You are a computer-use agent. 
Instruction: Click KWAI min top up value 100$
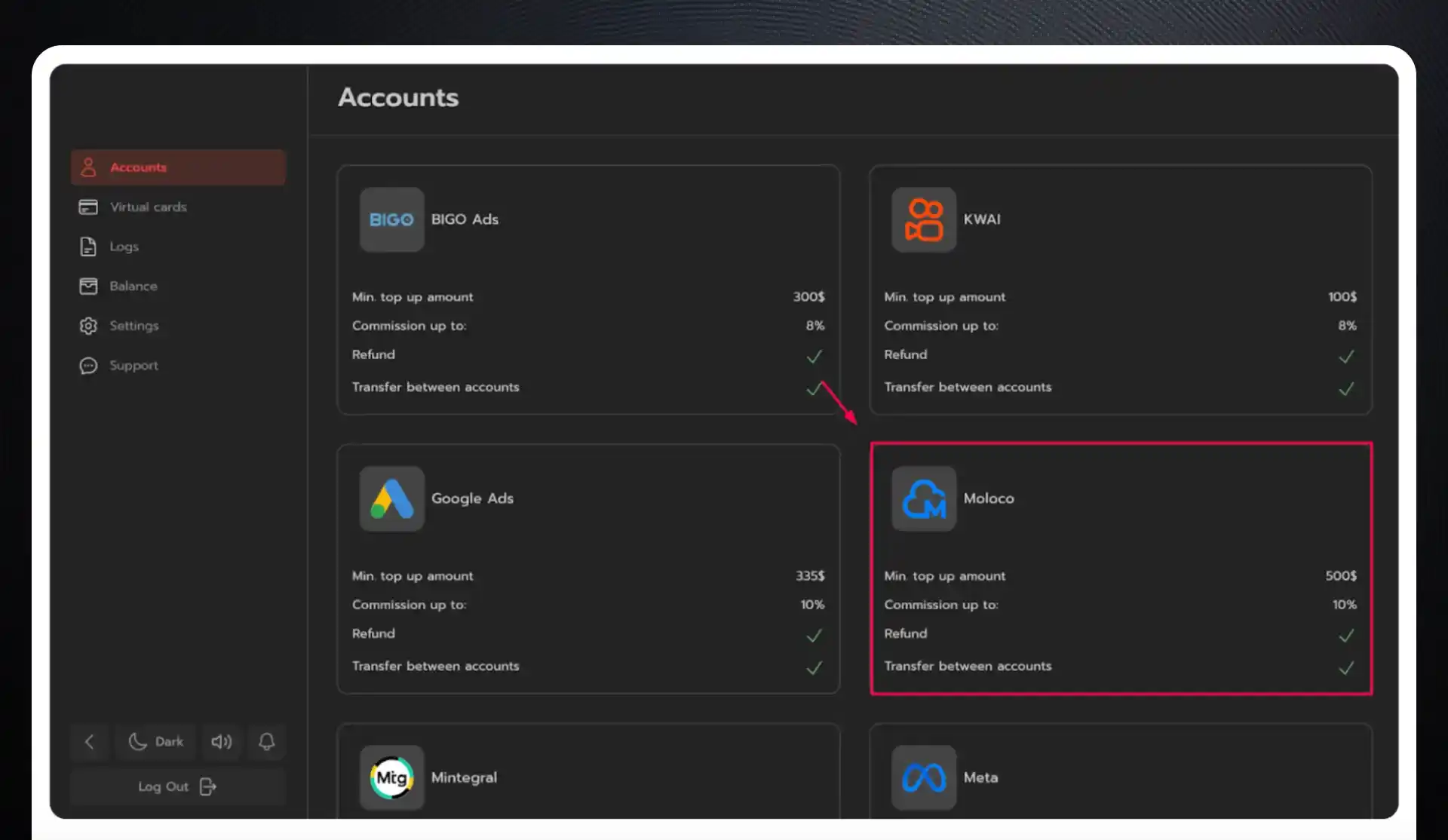(x=1342, y=297)
